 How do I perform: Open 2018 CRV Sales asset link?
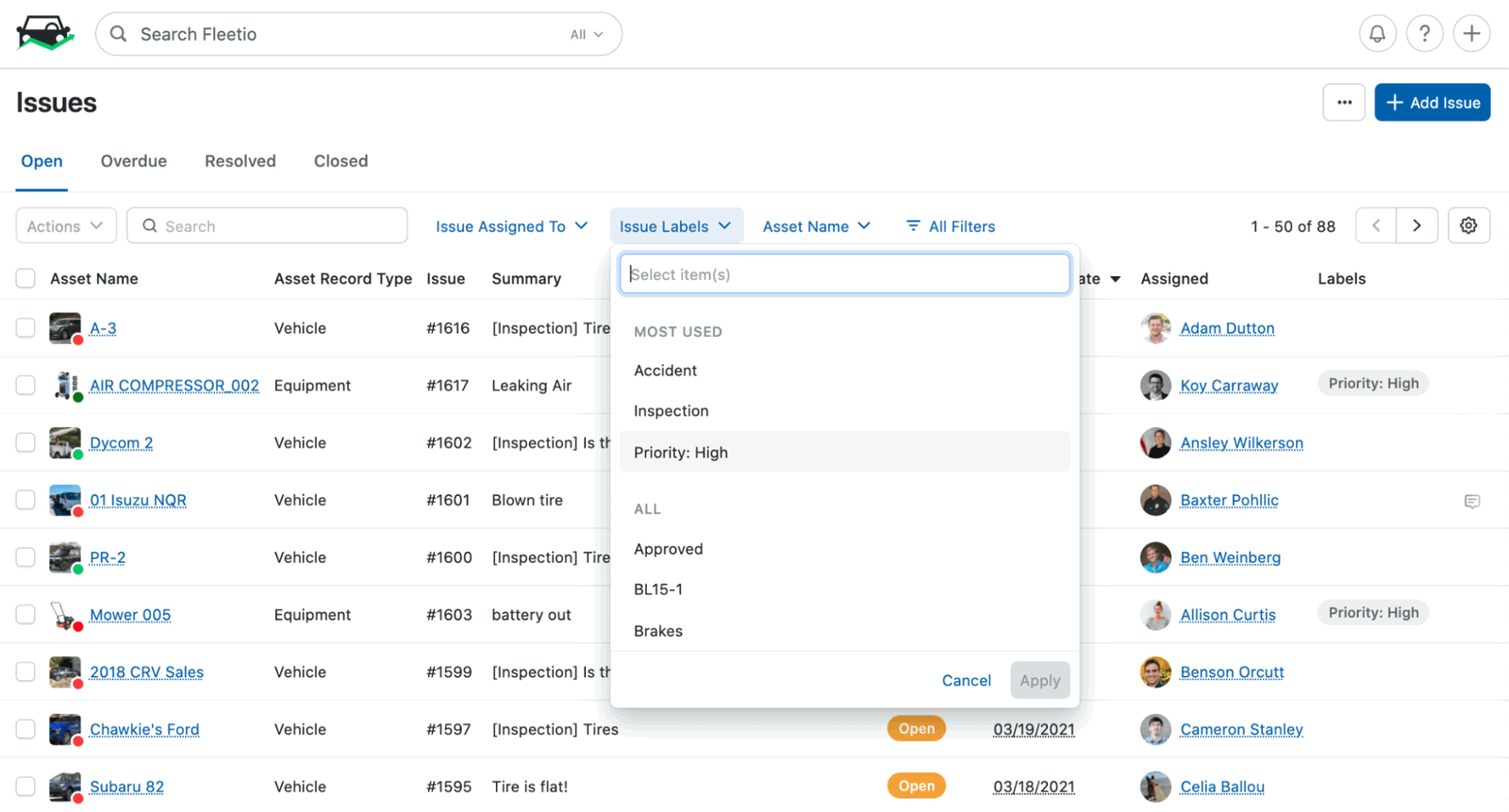[x=146, y=672]
